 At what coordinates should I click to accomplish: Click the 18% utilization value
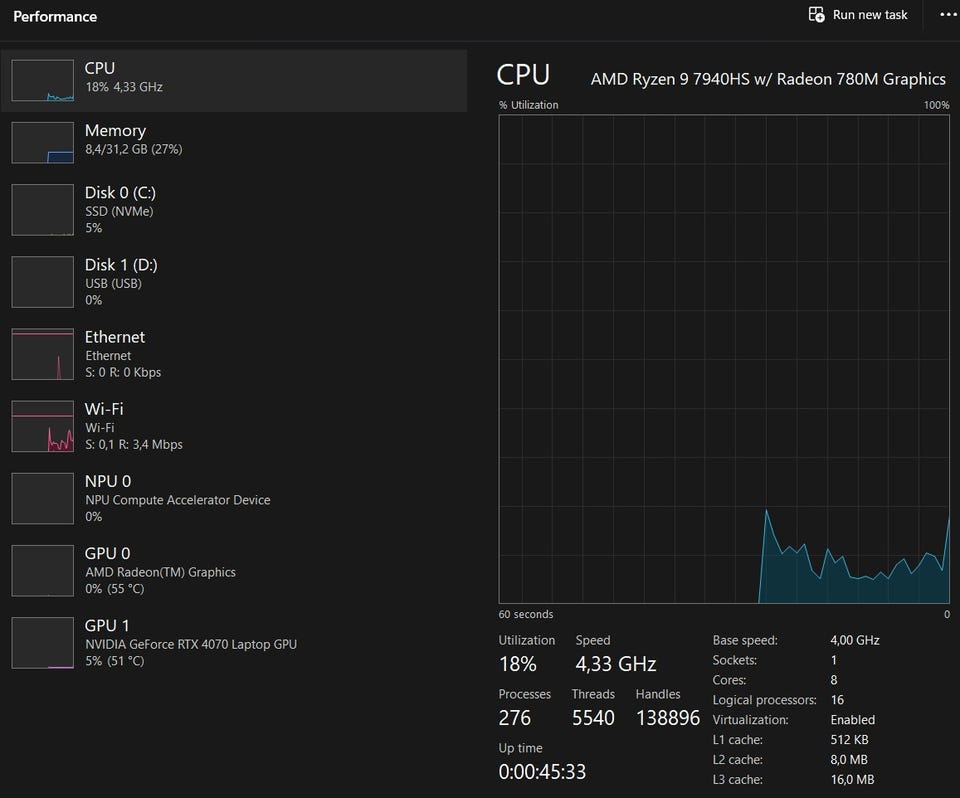click(518, 664)
